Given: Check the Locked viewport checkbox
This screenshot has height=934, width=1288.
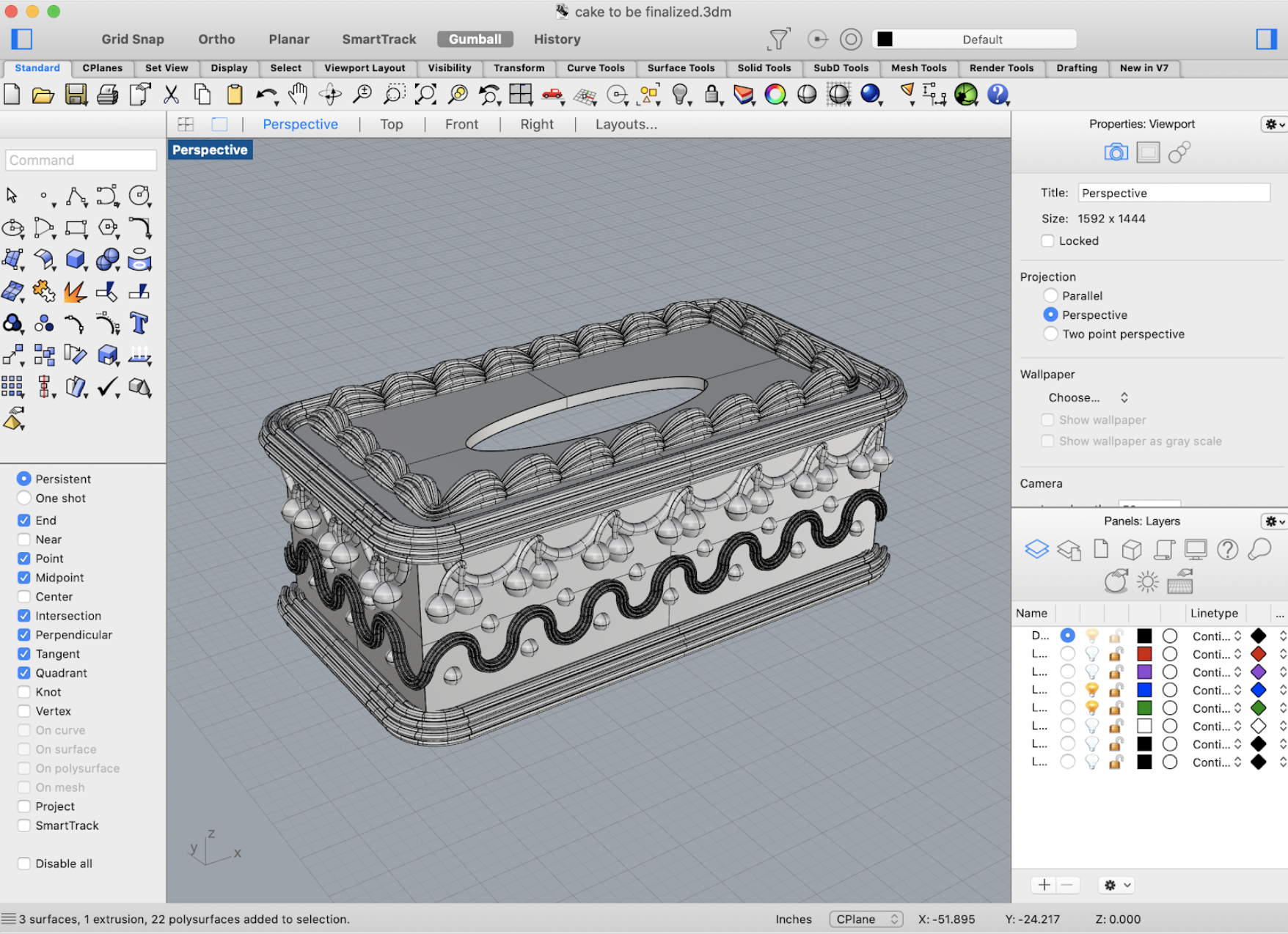Looking at the screenshot, I should coord(1047,241).
